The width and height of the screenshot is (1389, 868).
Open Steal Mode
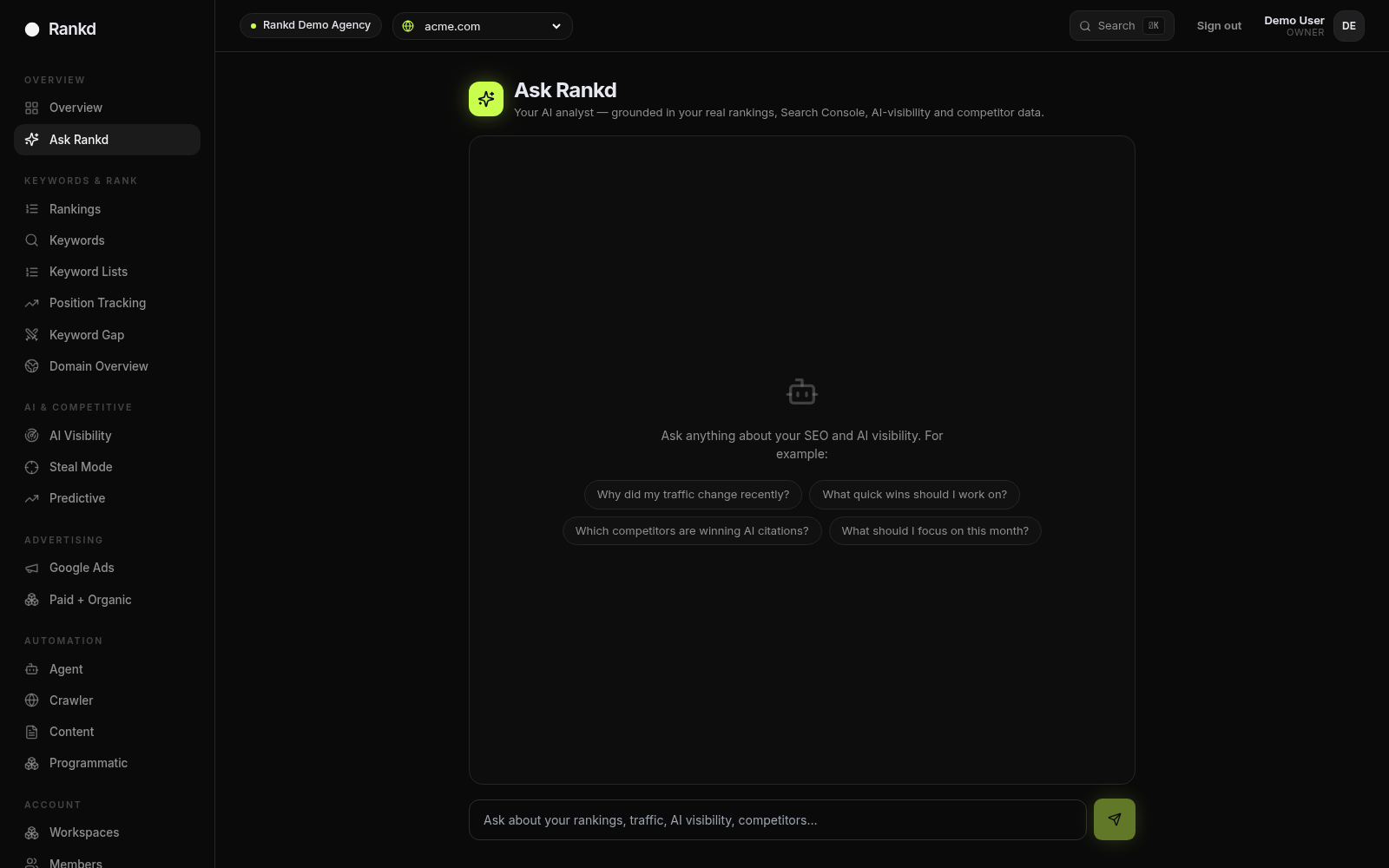click(107, 467)
